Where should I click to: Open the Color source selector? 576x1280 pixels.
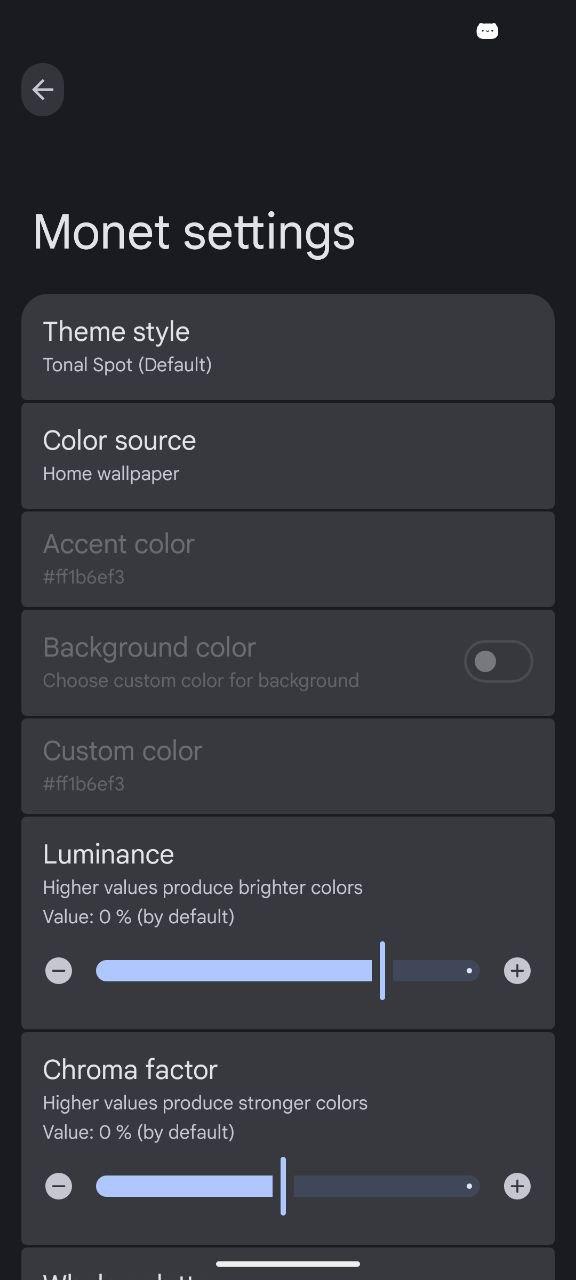[x=288, y=456]
